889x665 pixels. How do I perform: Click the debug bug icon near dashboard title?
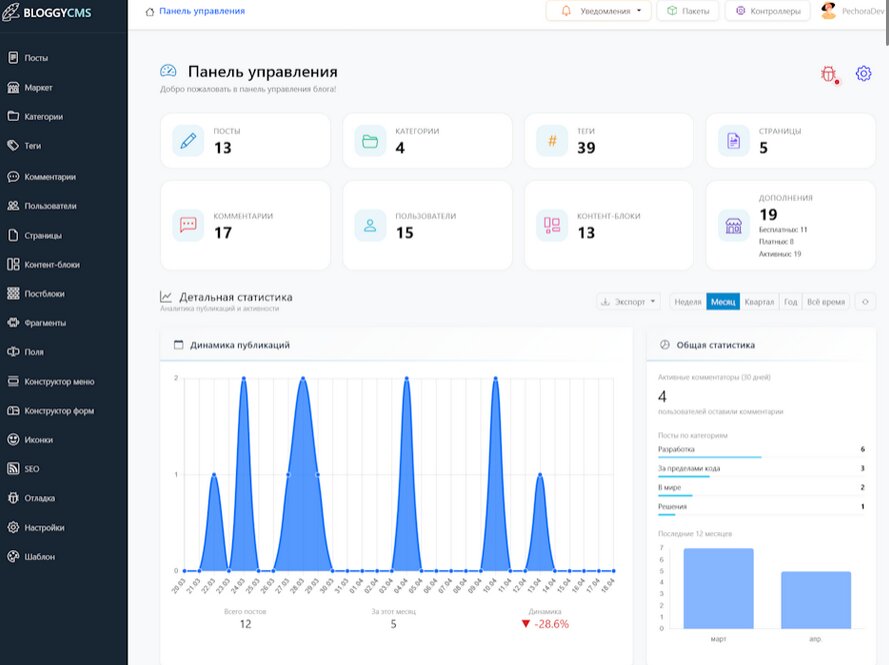(x=831, y=74)
